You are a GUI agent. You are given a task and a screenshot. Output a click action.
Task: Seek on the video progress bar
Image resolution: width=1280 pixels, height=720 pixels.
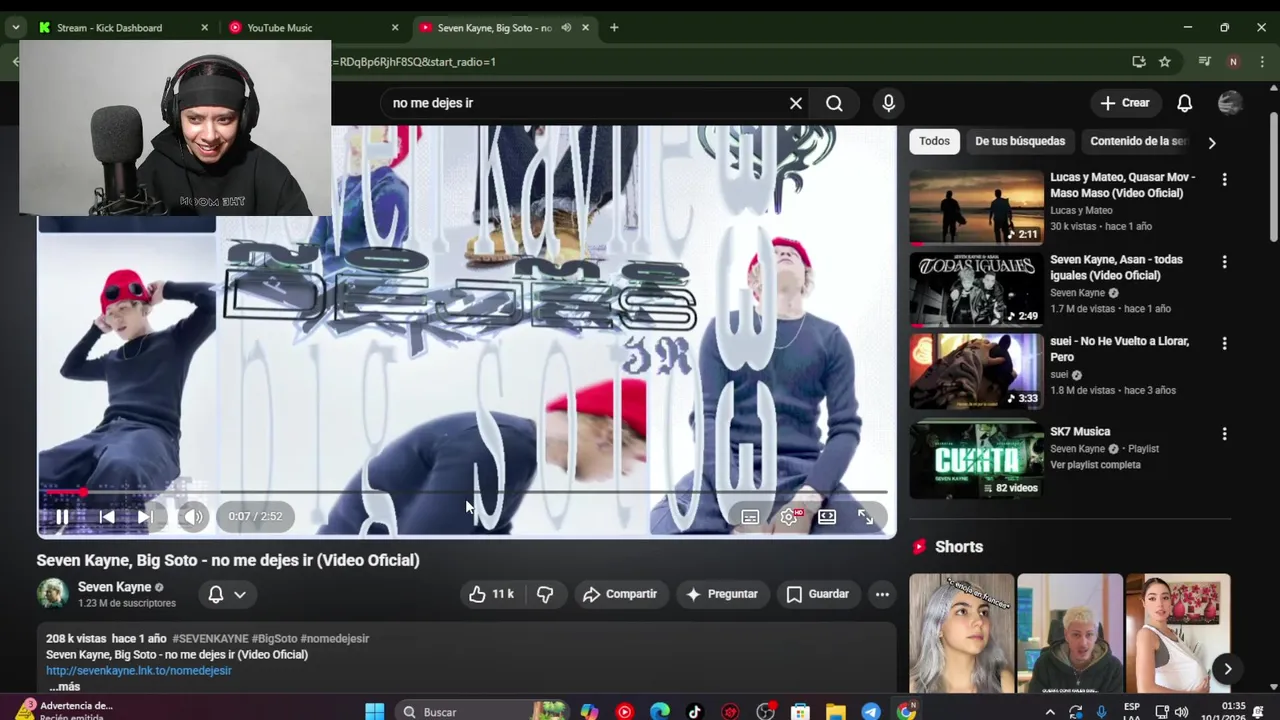[466, 492]
